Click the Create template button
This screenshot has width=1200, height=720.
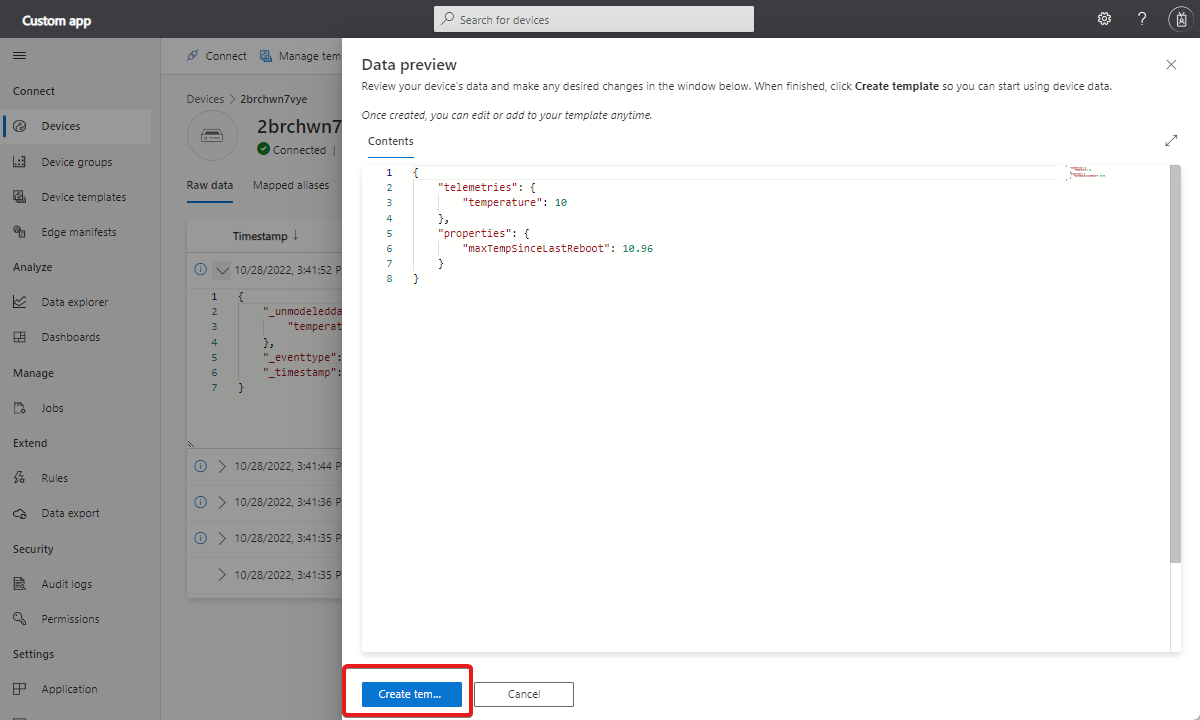coord(412,694)
